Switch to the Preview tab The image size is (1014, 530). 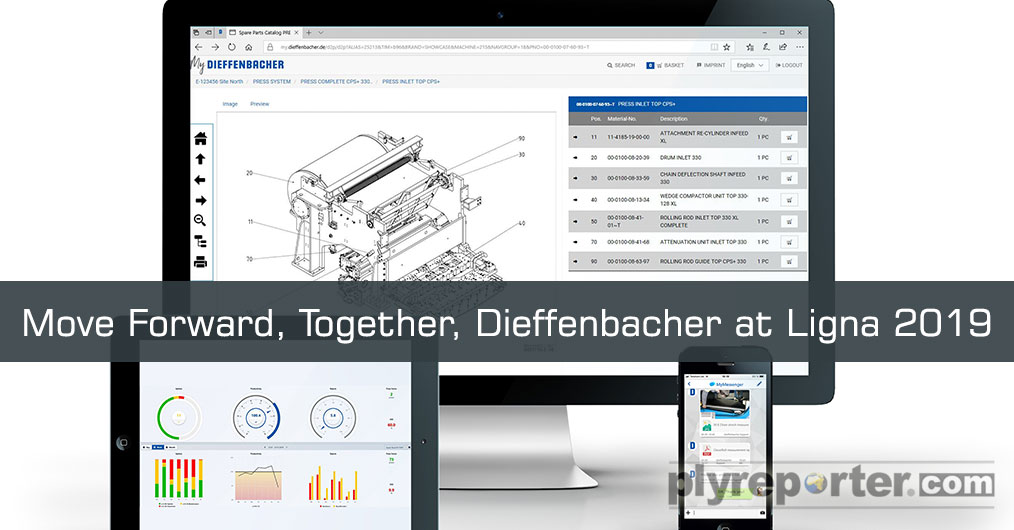point(260,104)
